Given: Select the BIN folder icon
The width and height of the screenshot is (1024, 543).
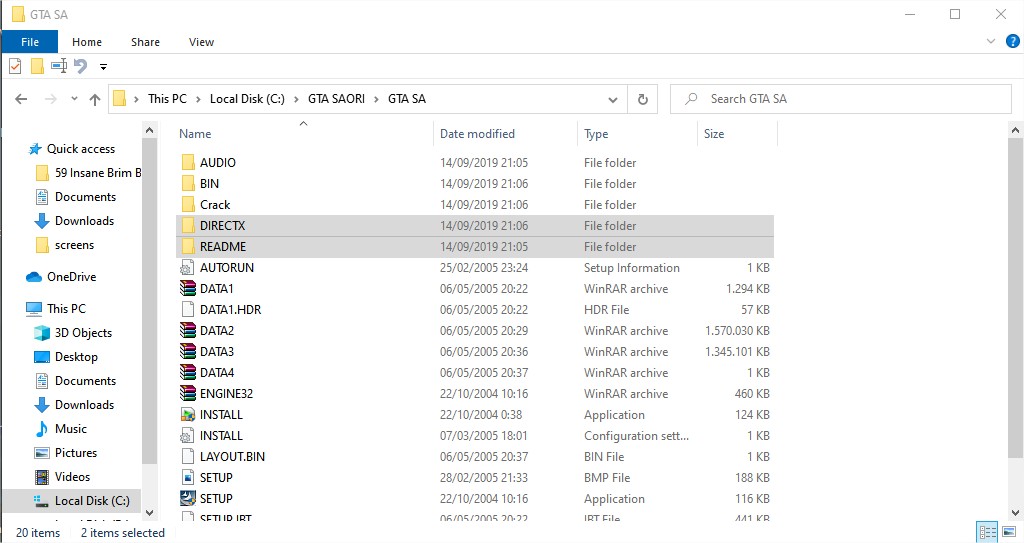Looking at the screenshot, I should pyautogui.click(x=188, y=184).
